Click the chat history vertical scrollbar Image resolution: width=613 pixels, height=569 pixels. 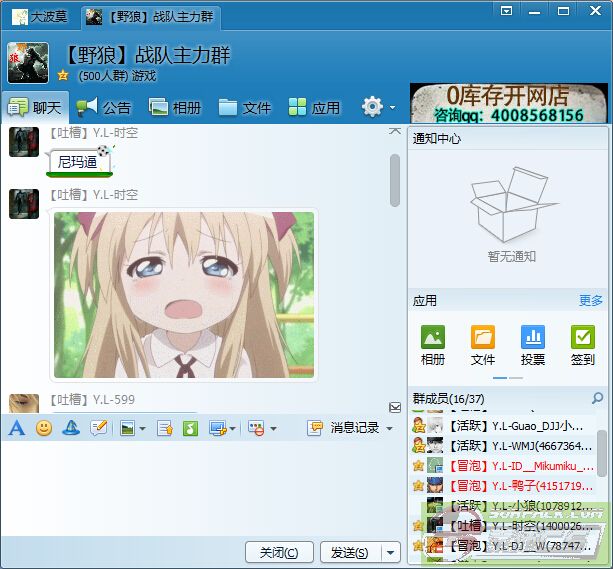395,180
